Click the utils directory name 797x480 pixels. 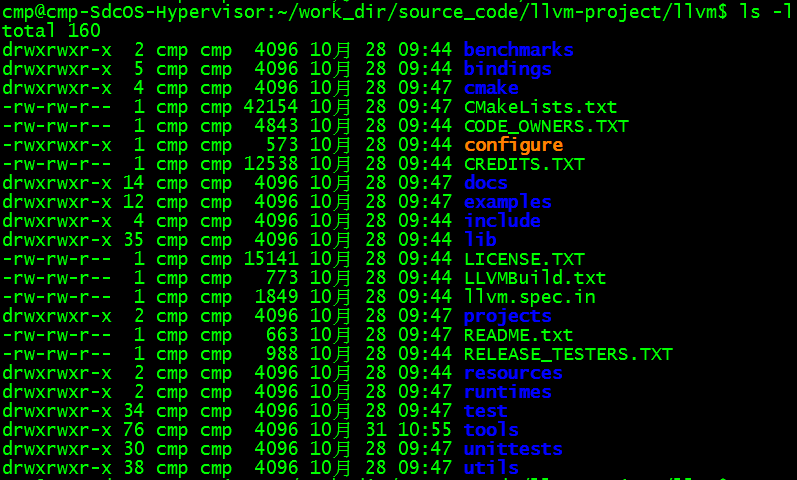[x=491, y=468]
